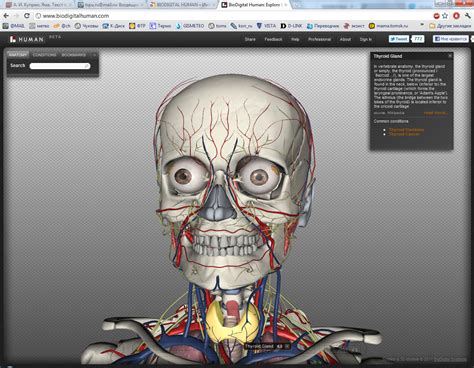Switch to the first Куприн browser tab
The image size is (474, 368).
tap(37, 5)
